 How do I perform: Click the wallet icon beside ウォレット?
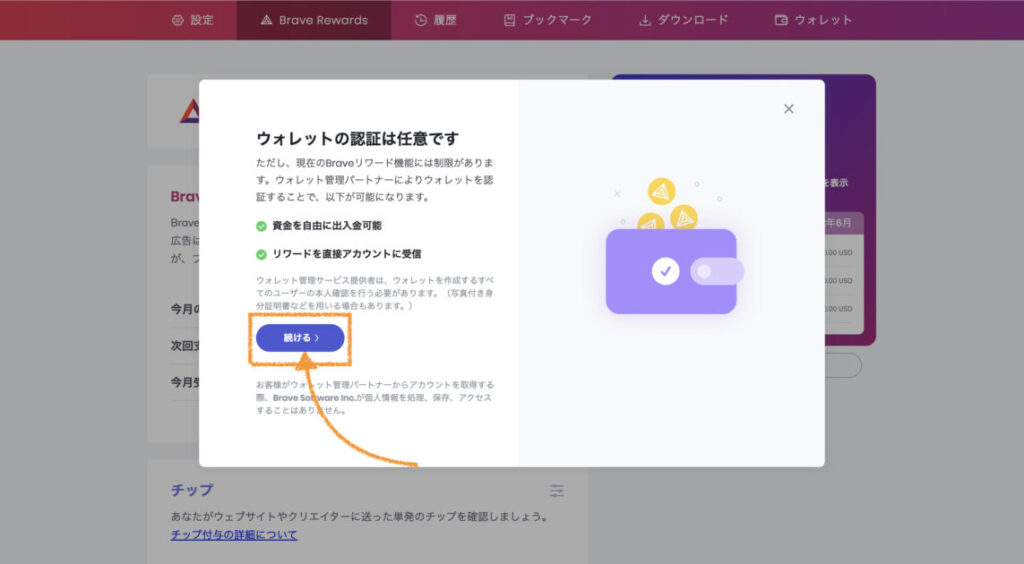(781, 20)
